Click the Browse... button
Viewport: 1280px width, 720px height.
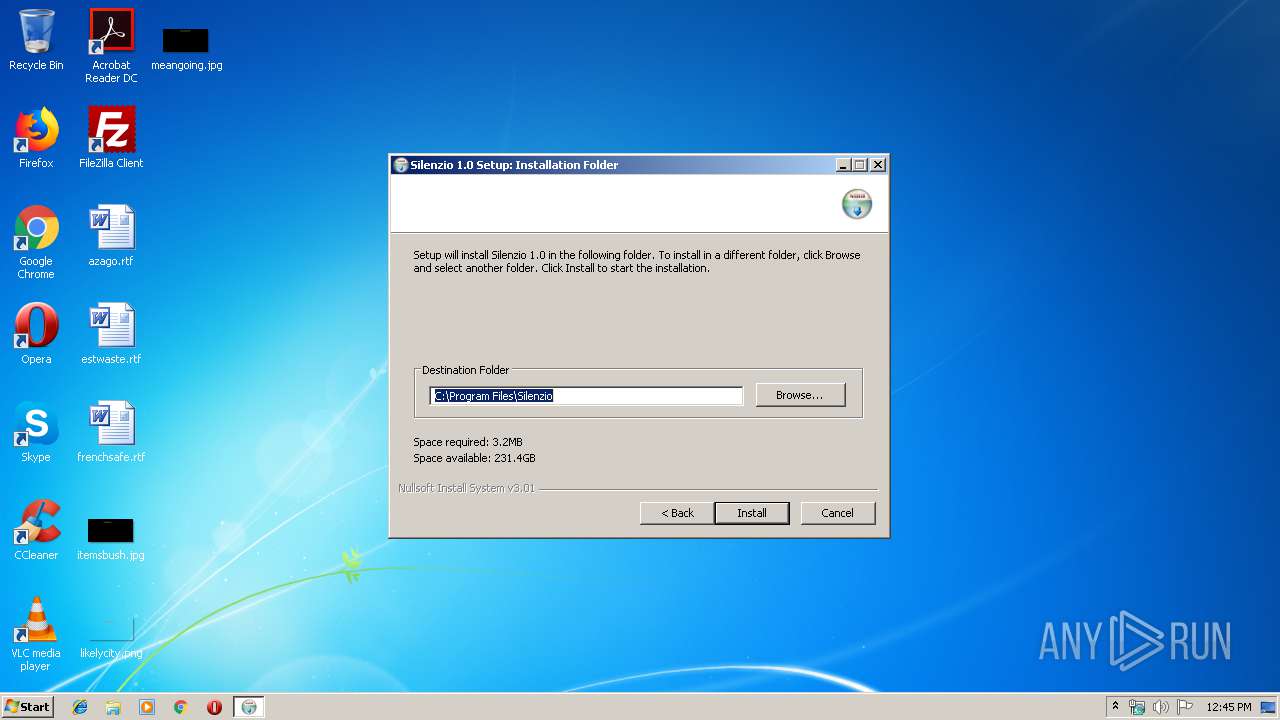click(x=800, y=395)
